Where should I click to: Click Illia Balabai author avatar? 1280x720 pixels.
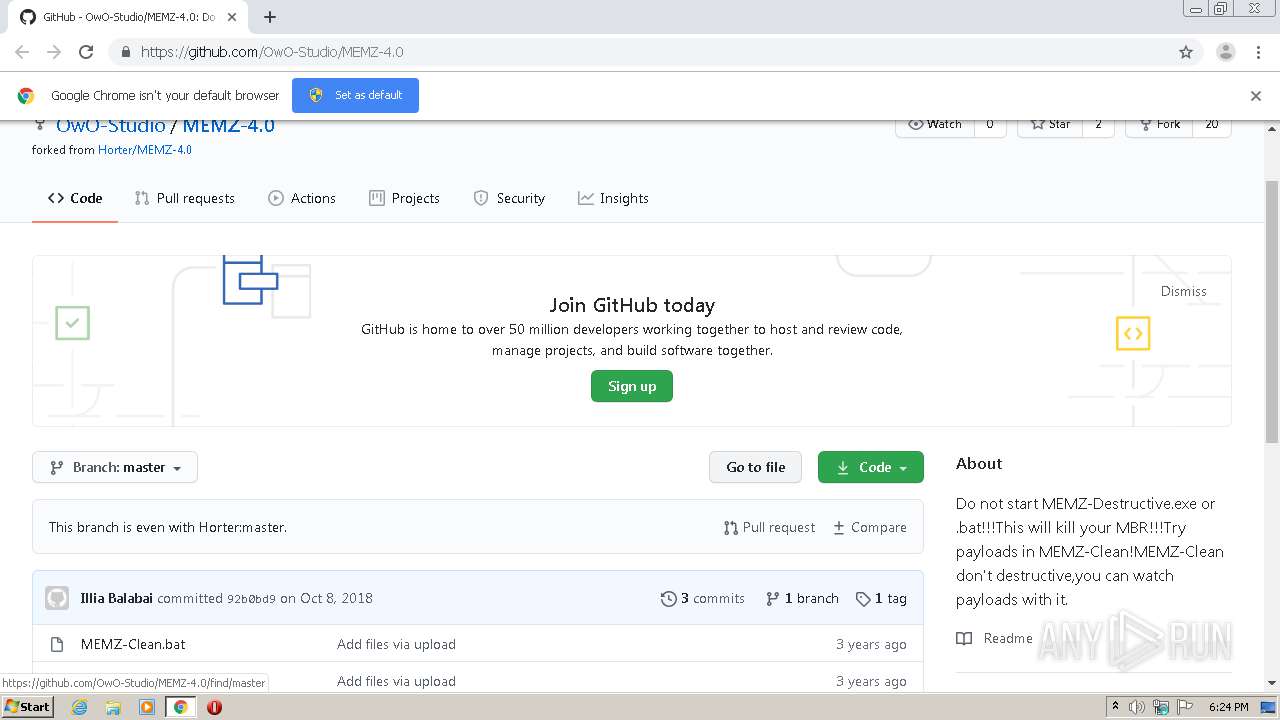pyautogui.click(x=57, y=598)
